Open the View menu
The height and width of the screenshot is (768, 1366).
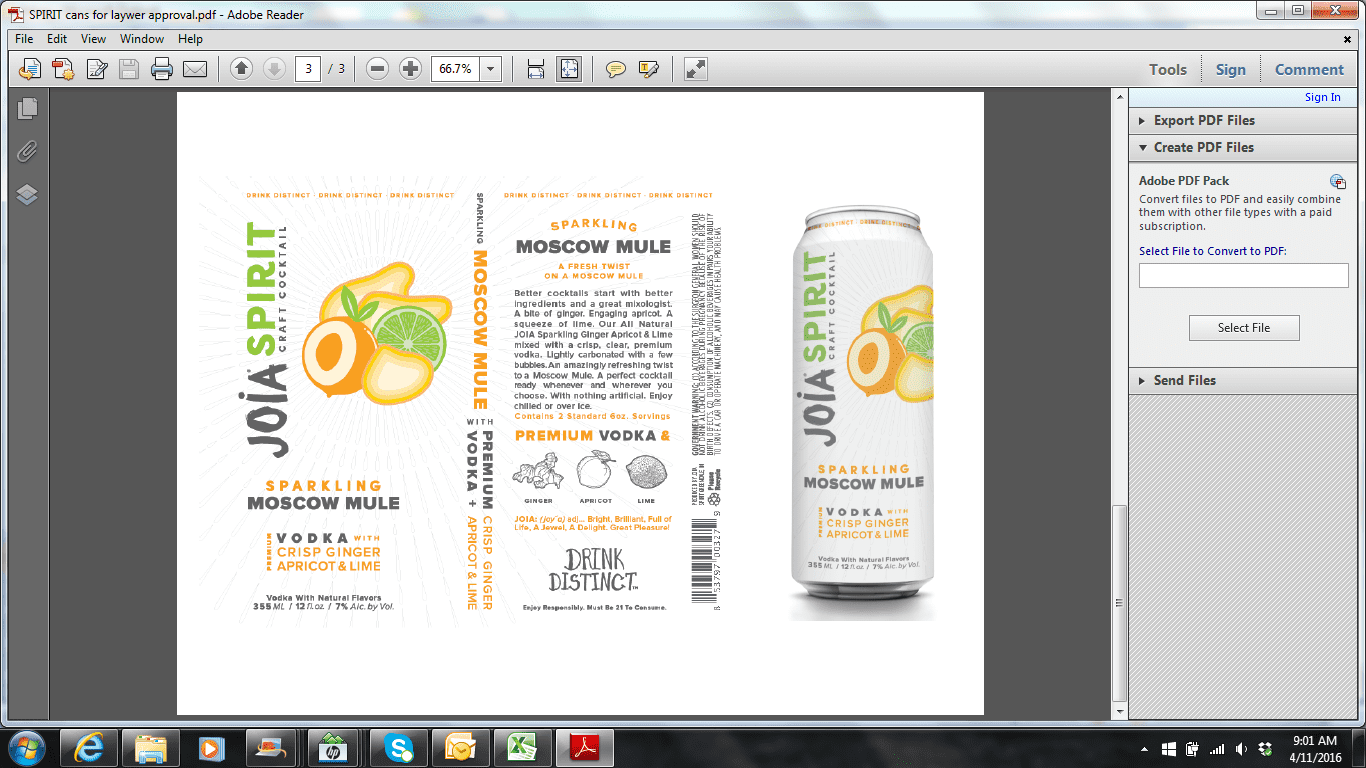pos(94,39)
